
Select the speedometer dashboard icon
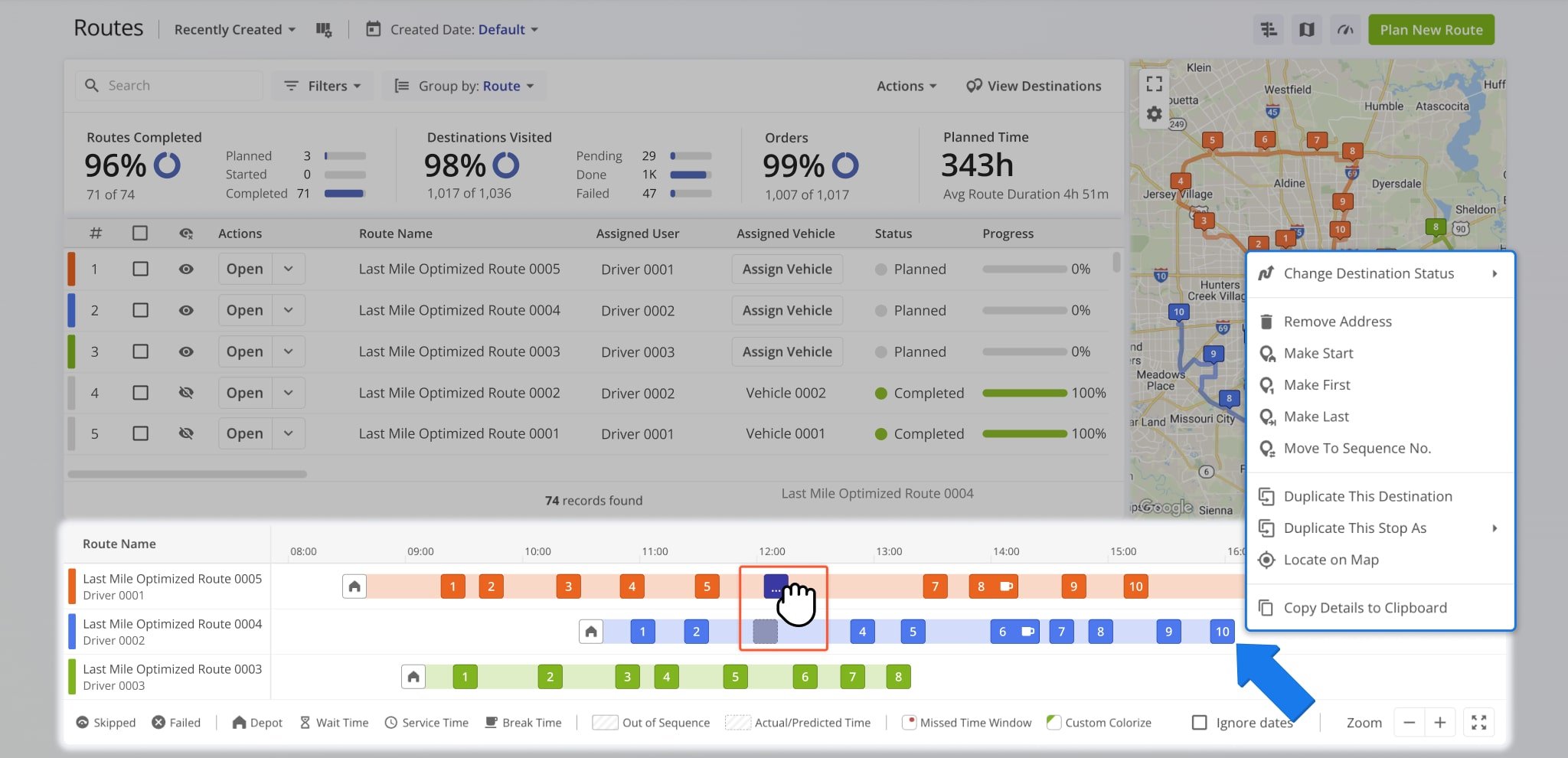coord(1345,29)
